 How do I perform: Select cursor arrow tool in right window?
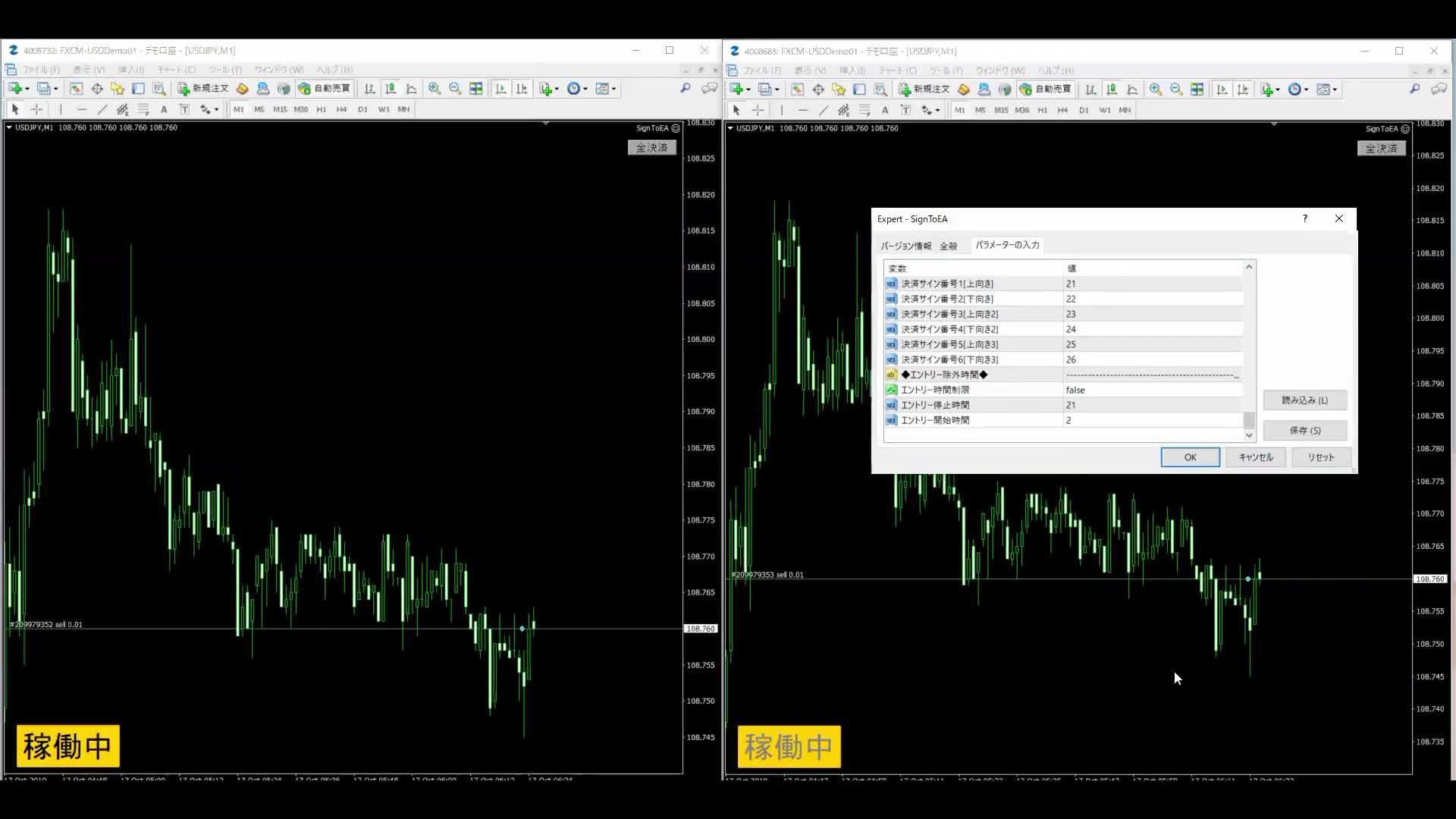click(x=736, y=110)
